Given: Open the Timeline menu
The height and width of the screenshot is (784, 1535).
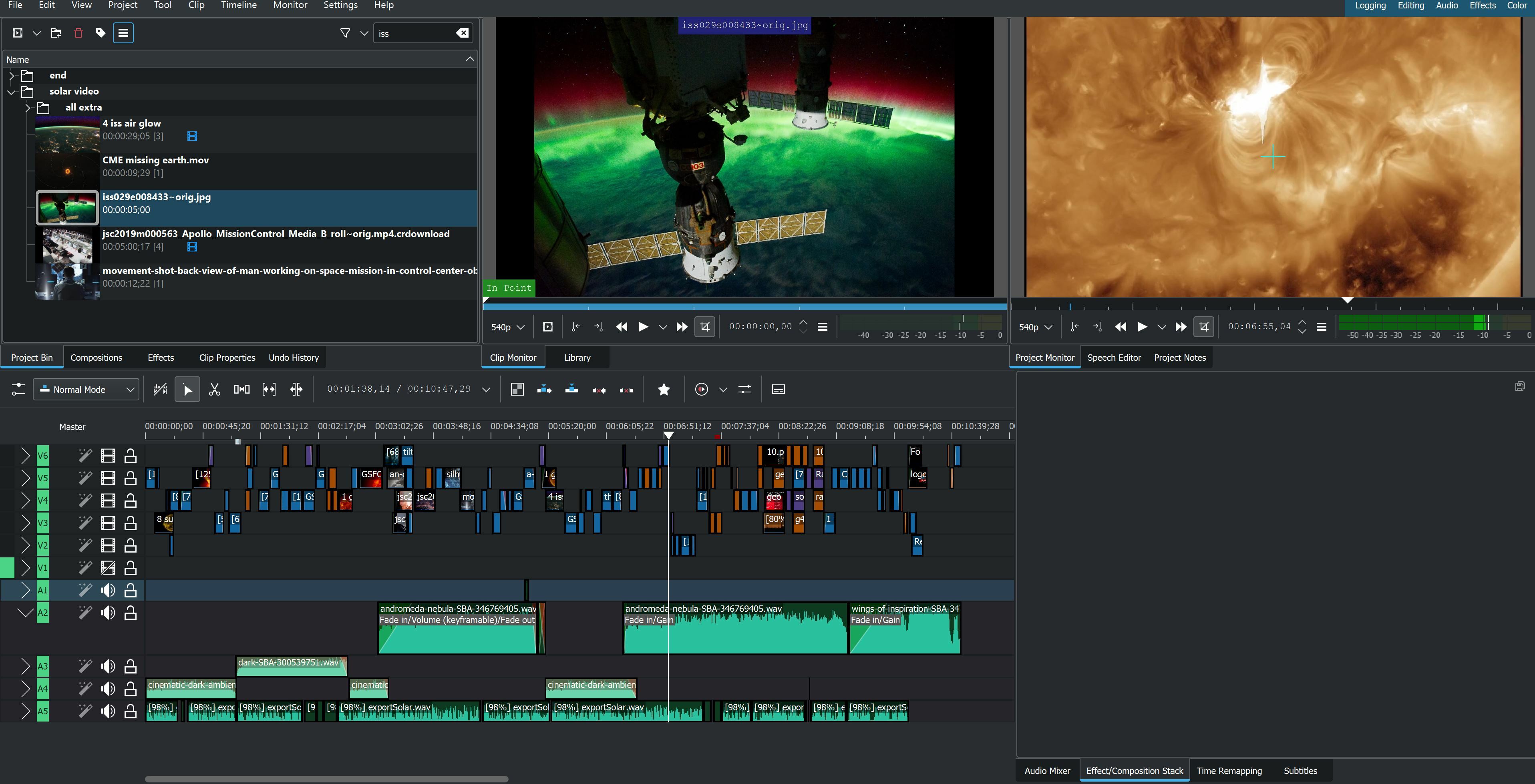Looking at the screenshot, I should (x=239, y=5).
